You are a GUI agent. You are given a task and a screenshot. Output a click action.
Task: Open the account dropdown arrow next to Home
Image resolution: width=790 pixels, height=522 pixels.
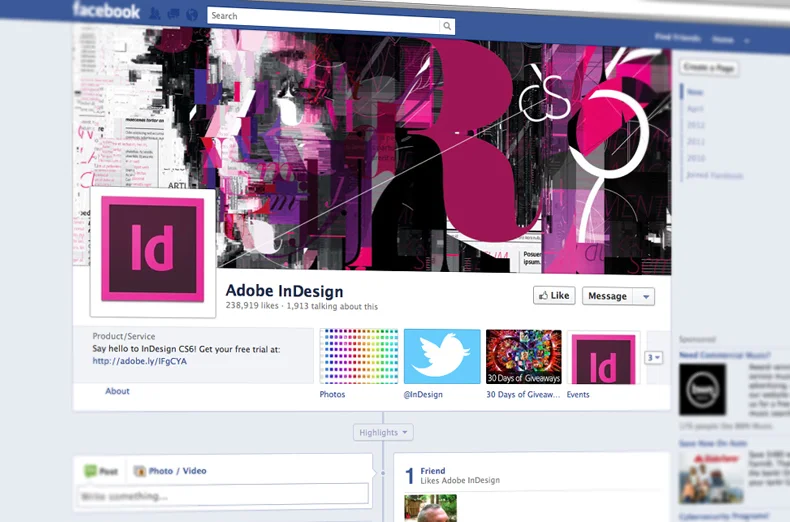747,40
